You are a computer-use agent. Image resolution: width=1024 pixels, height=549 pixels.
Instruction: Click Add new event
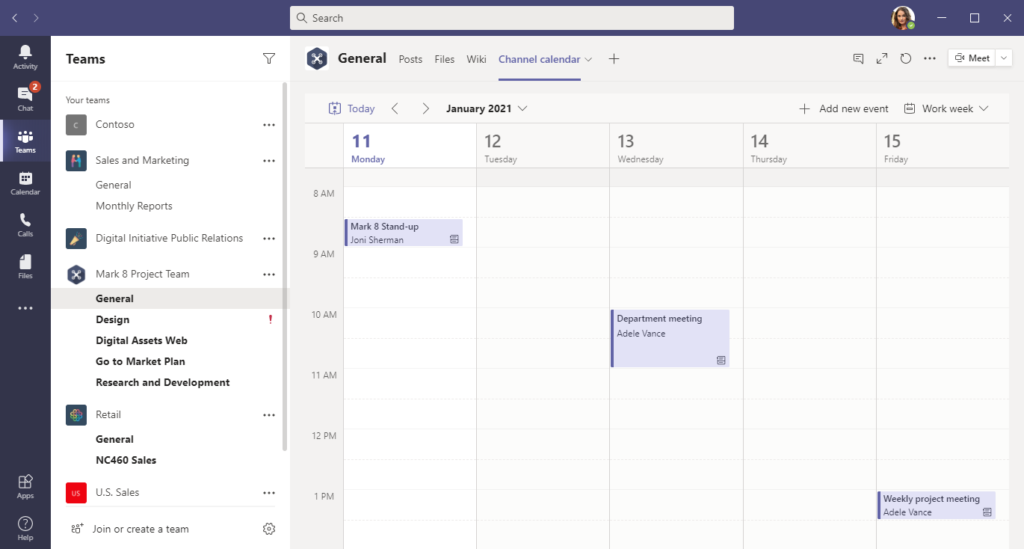pyautogui.click(x=843, y=108)
